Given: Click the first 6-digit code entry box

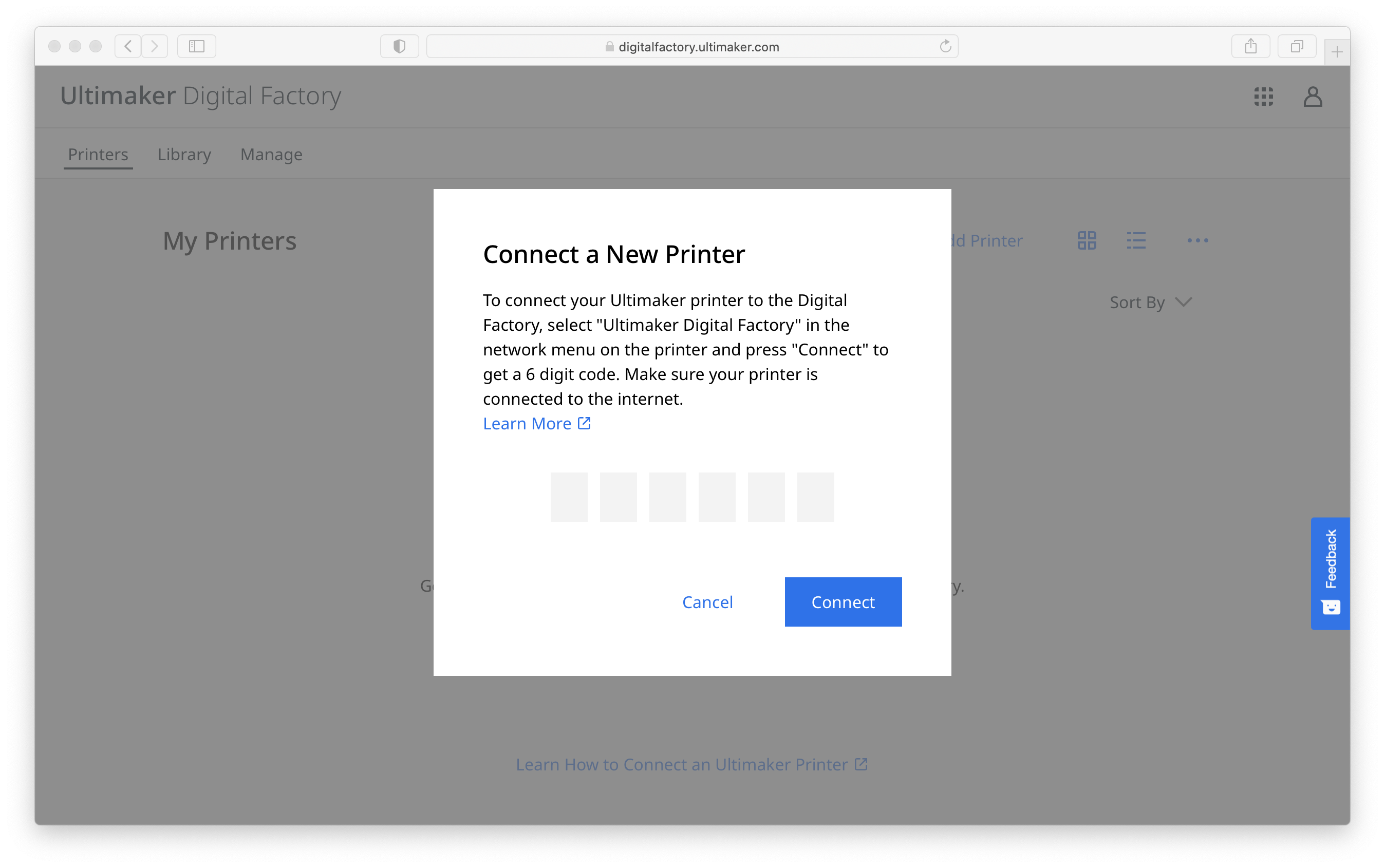Looking at the screenshot, I should pyautogui.click(x=569, y=497).
